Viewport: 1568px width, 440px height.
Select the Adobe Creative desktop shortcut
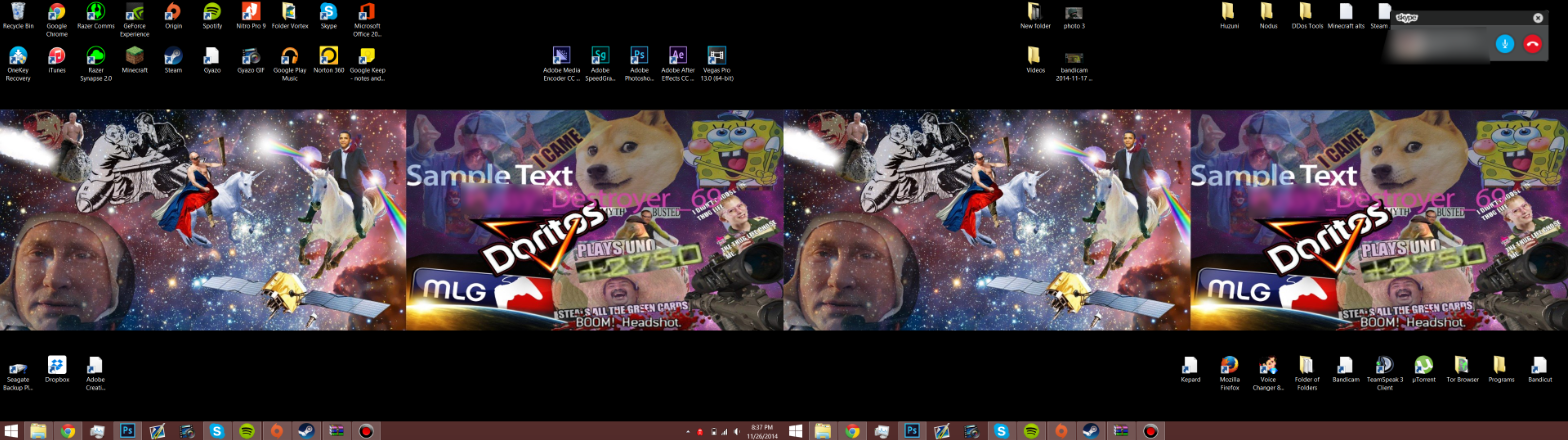[x=95, y=372]
